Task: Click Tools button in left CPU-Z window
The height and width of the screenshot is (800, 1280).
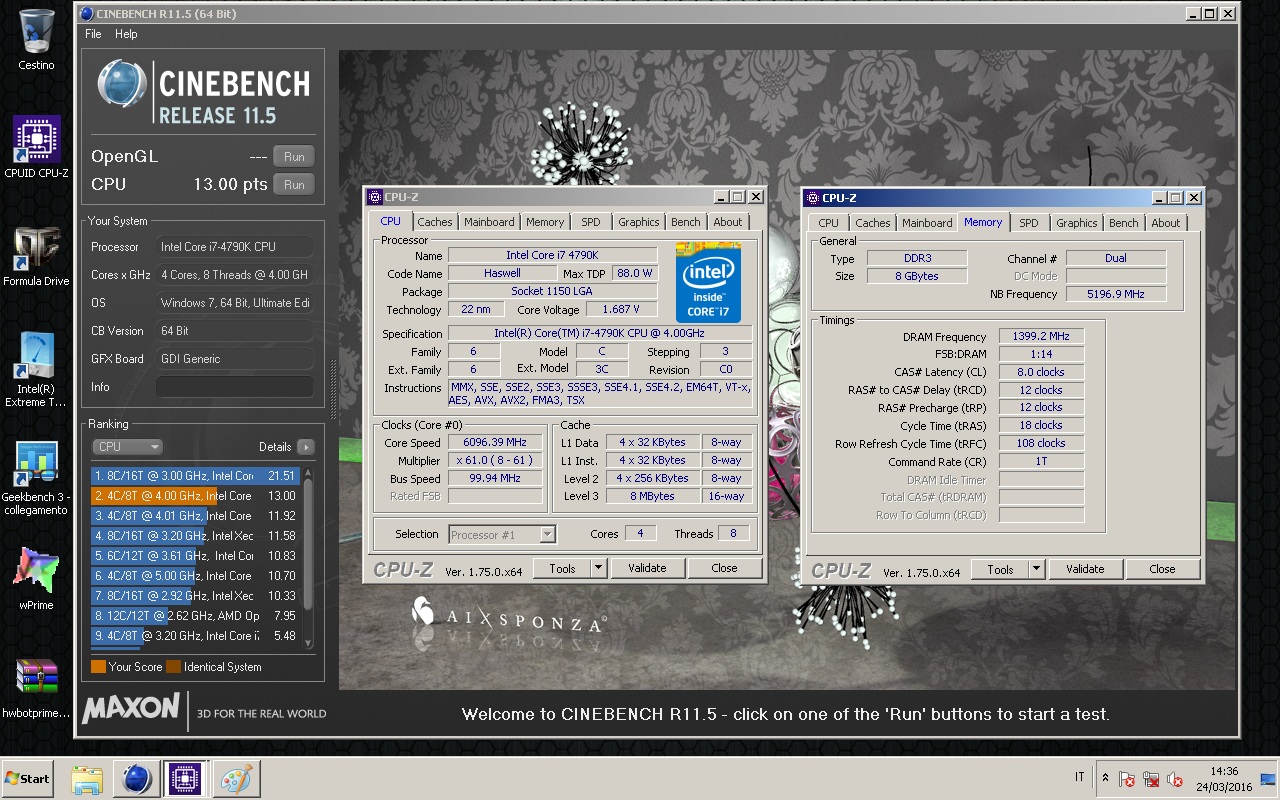Action: click(x=563, y=568)
